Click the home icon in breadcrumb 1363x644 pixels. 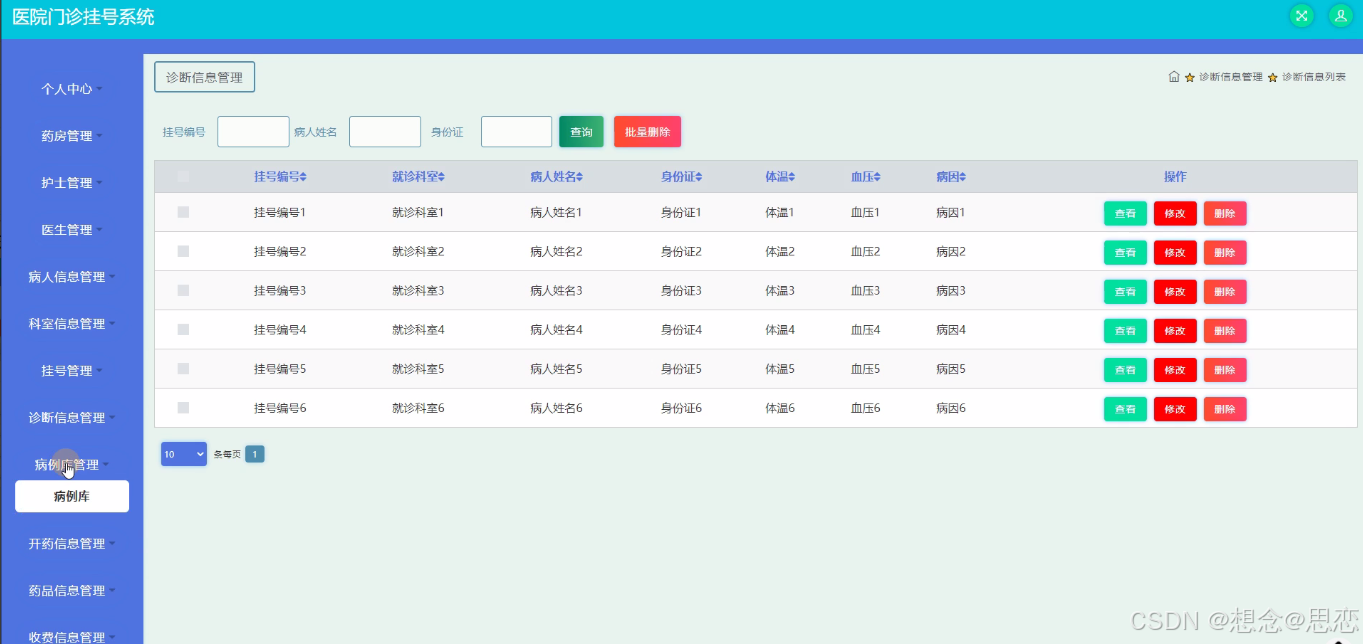point(1174,77)
